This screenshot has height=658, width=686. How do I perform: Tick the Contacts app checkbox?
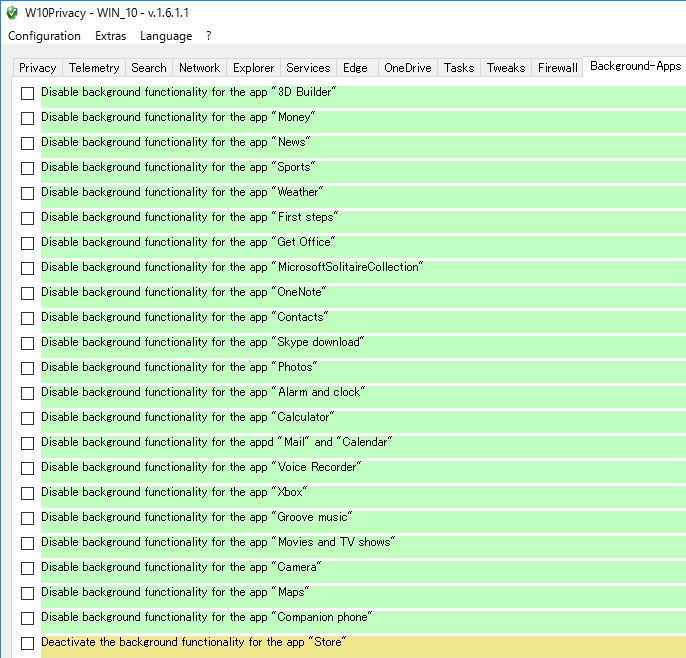click(27, 318)
